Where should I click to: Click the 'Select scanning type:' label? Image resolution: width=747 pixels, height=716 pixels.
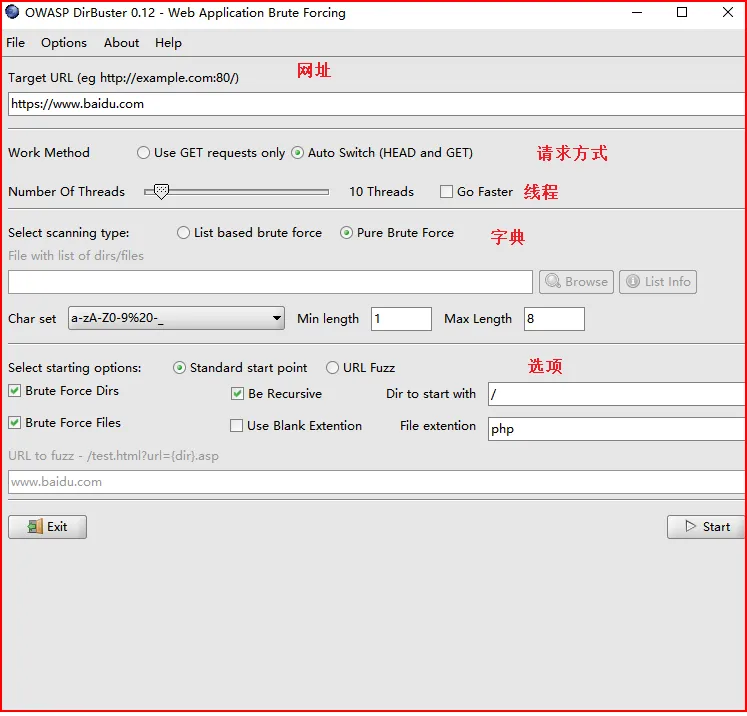pos(69,233)
